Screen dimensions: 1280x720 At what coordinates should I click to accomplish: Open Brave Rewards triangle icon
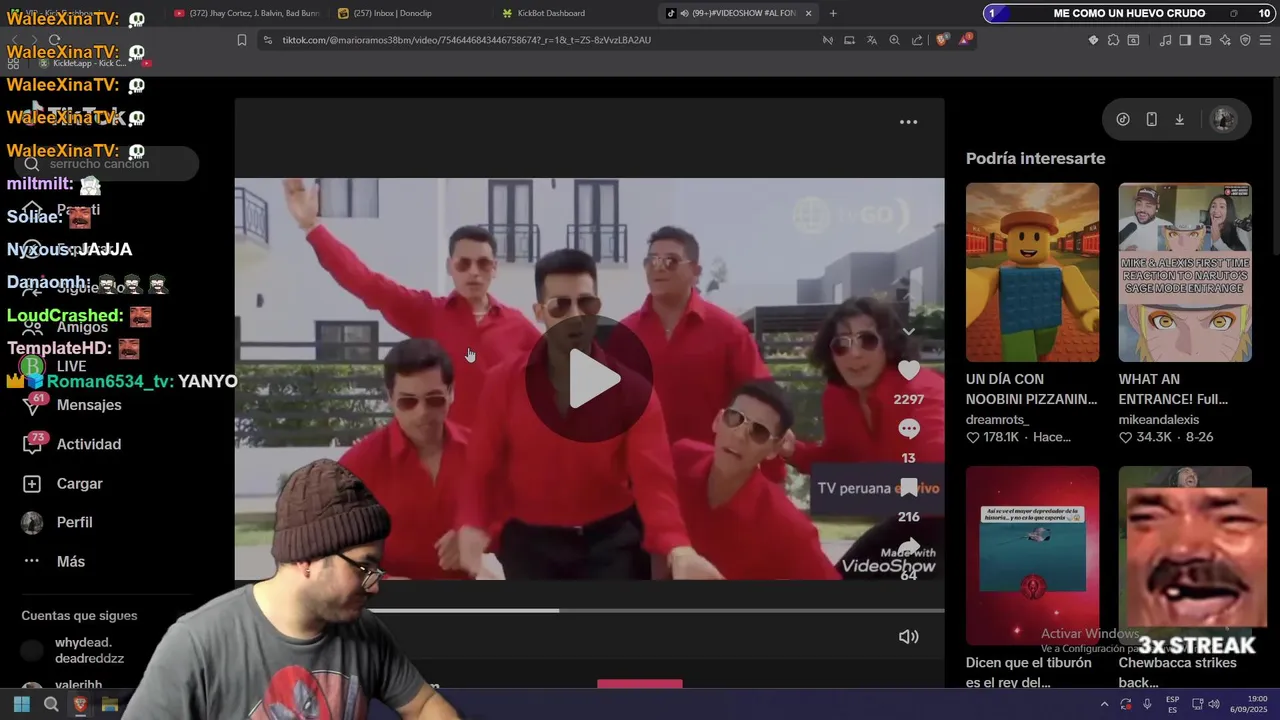[965, 40]
